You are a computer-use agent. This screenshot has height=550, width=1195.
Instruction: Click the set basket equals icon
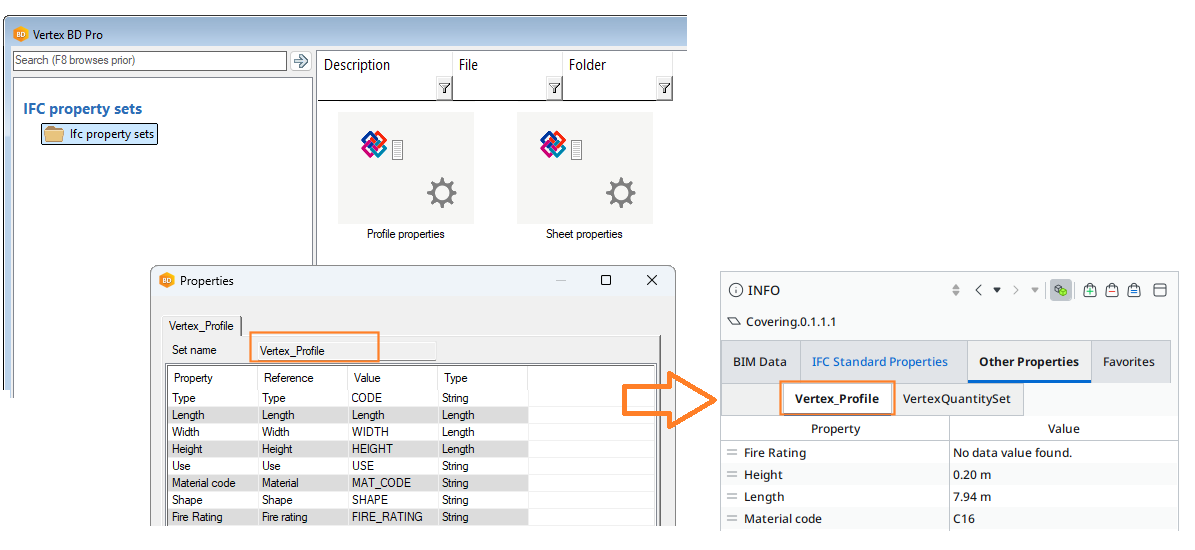(x=1134, y=290)
